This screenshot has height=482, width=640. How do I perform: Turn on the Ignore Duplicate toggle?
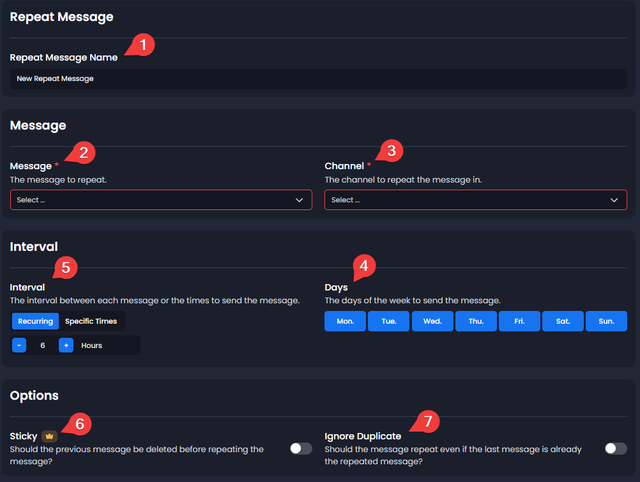(616, 449)
